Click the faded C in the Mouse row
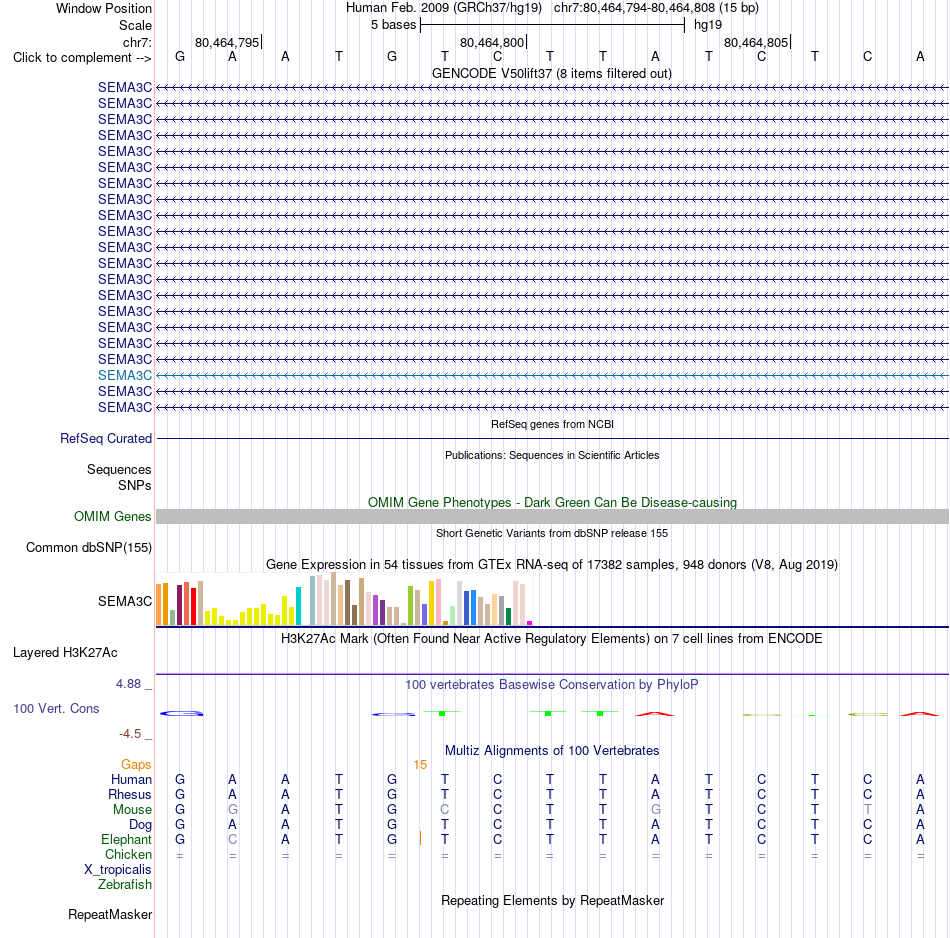The height and width of the screenshot is (938, 950). 445,810
